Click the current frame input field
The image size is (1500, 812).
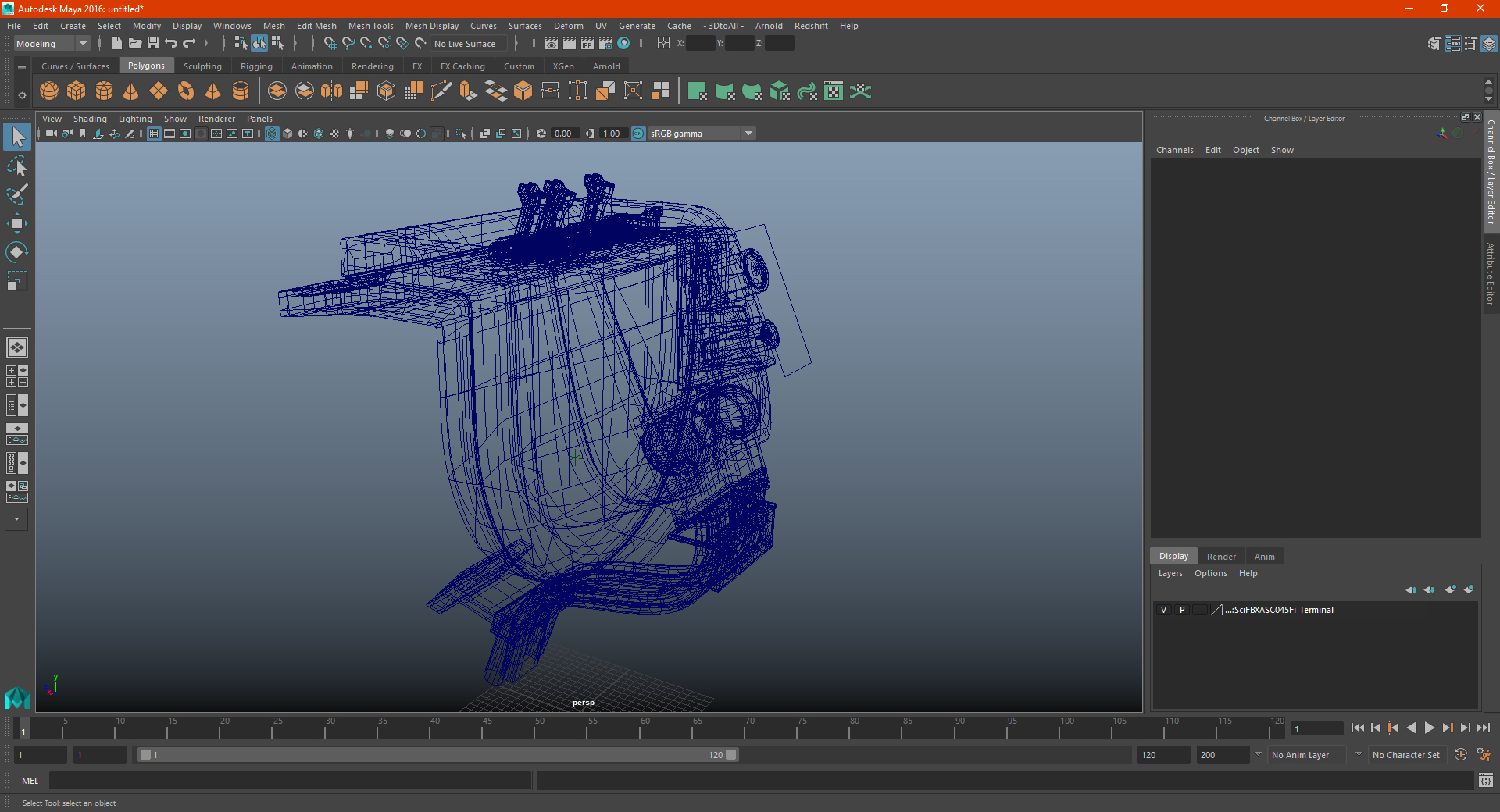pos(1317,728)
